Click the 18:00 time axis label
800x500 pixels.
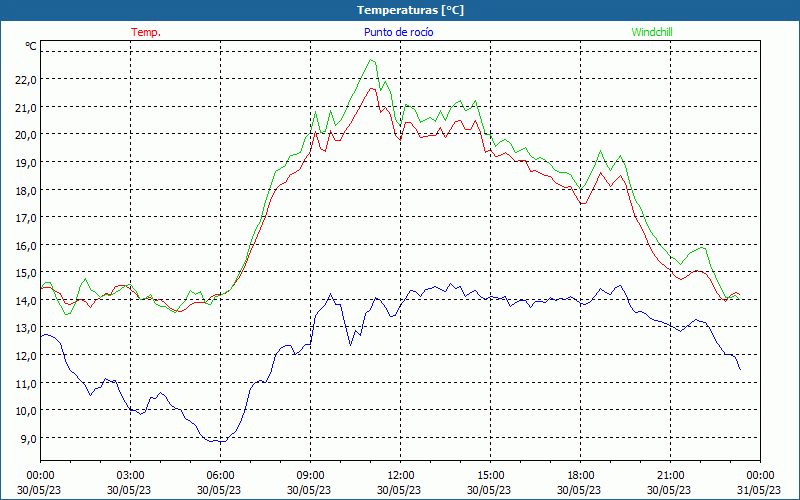click(581, 476)
